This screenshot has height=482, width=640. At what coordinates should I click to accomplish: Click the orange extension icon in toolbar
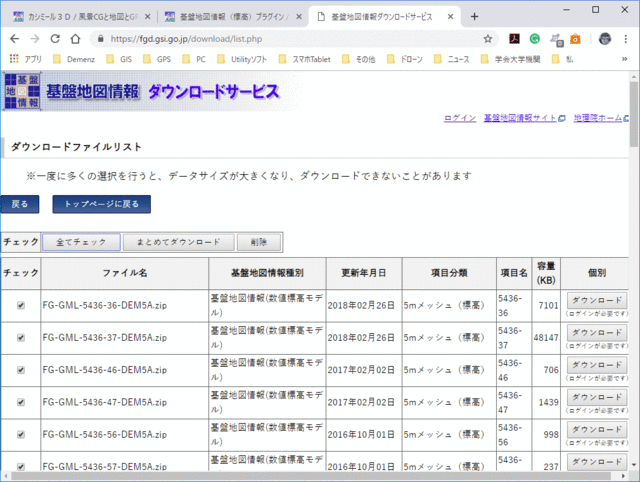(x=576, y=39)
